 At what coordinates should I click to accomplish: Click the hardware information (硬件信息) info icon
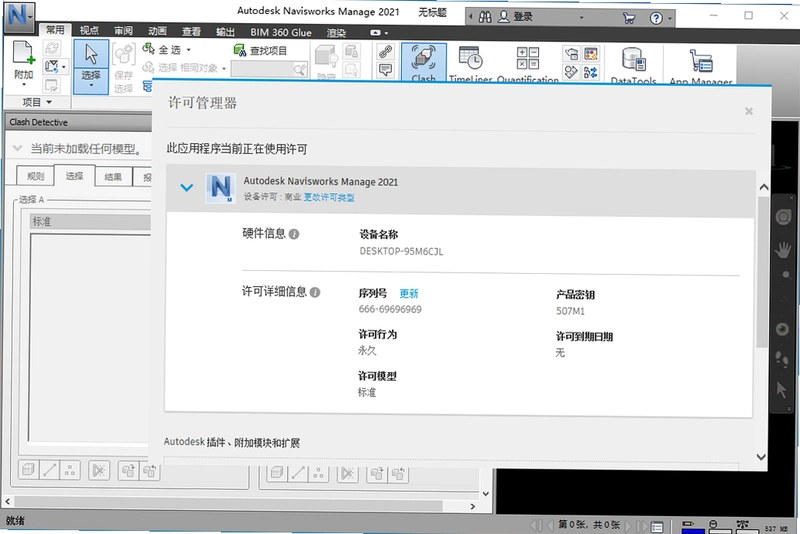click(x=294, y=234)
